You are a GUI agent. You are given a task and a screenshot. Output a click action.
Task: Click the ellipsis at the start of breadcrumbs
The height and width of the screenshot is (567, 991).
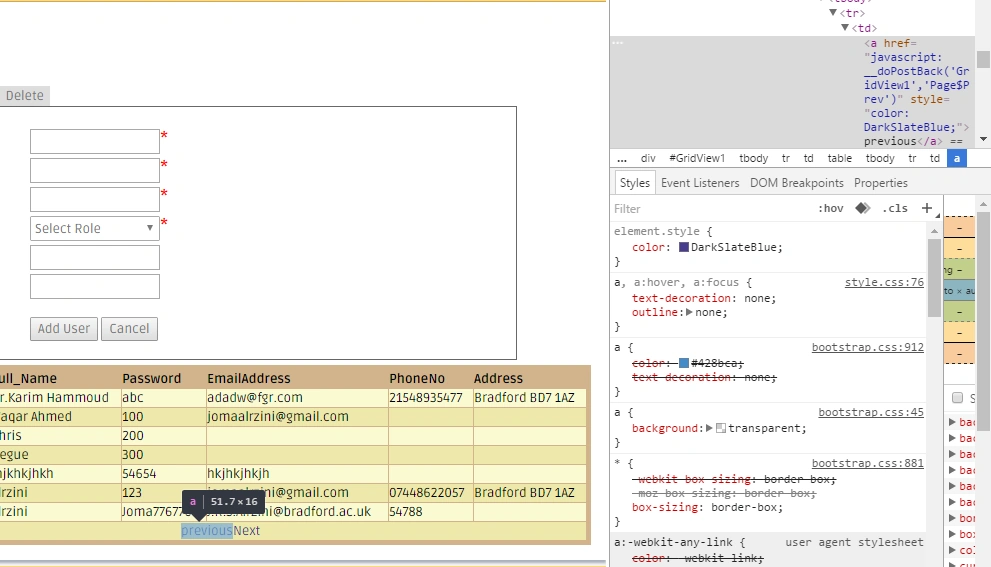pyautogui.click(x=622, y=158)
